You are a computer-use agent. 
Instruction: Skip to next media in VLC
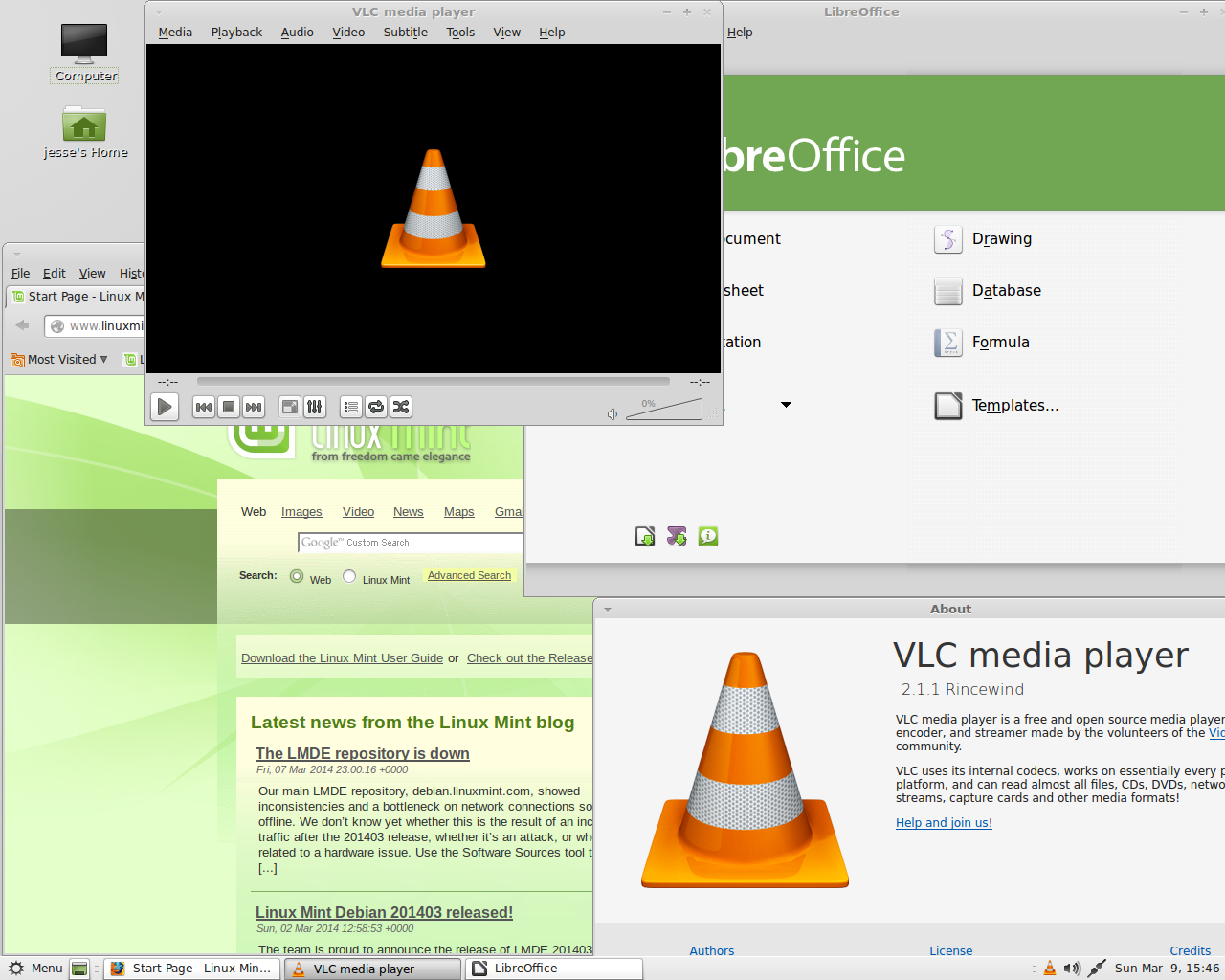coord(254,407)
